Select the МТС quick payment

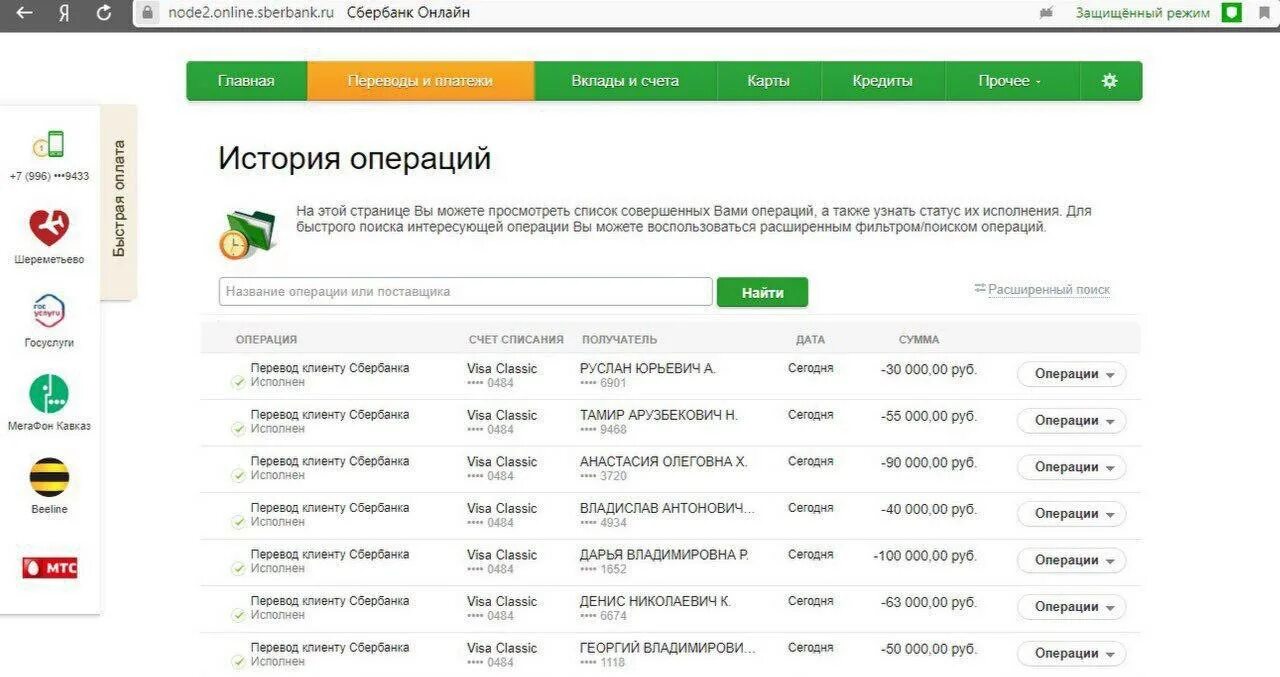pos(49,568)
